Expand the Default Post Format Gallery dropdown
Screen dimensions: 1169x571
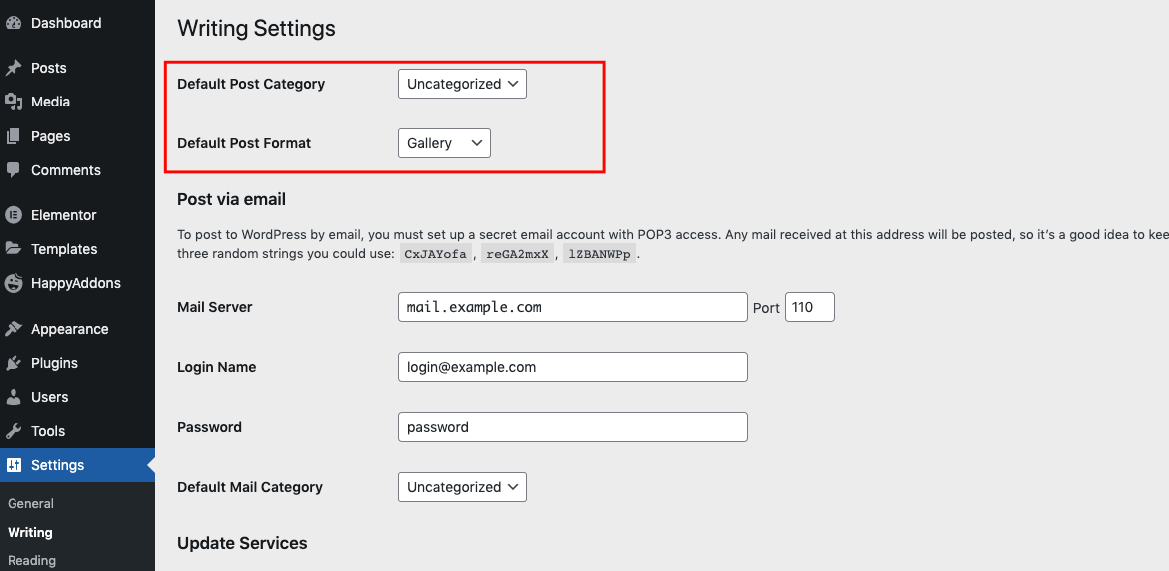click(444, 143)
